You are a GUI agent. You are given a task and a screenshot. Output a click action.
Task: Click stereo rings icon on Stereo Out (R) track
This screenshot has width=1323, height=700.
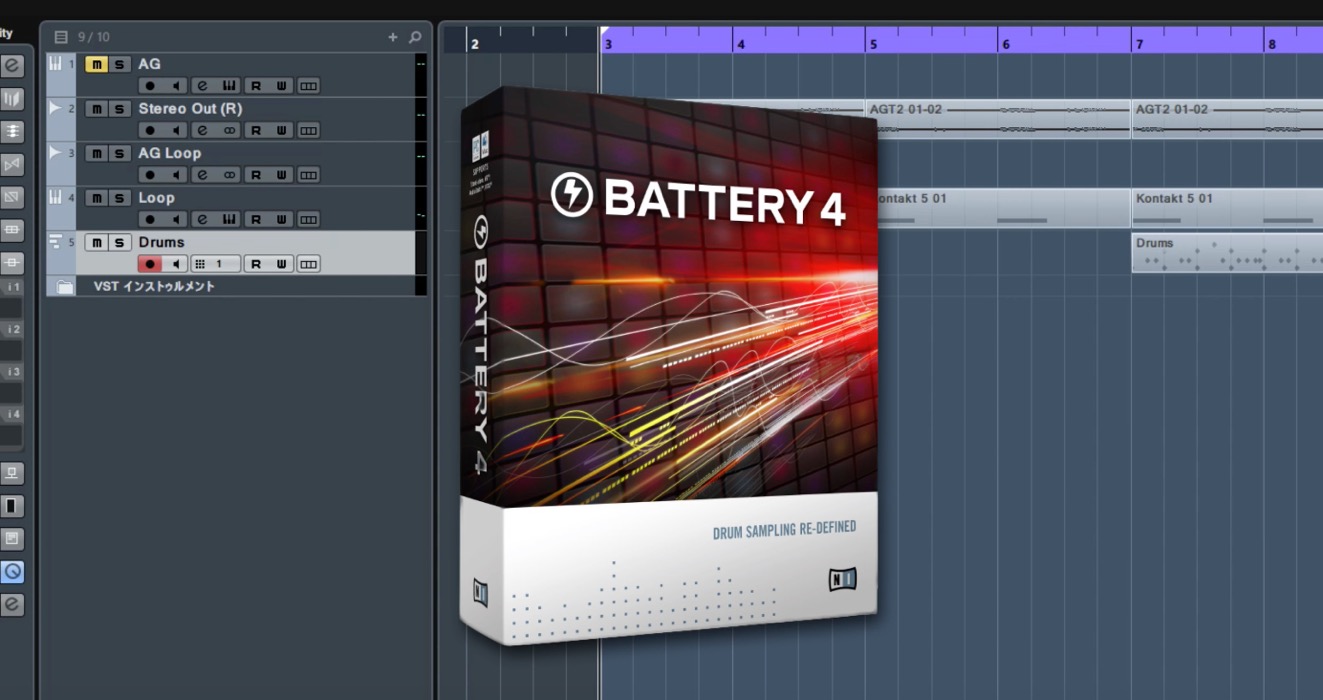click(229, 130)
